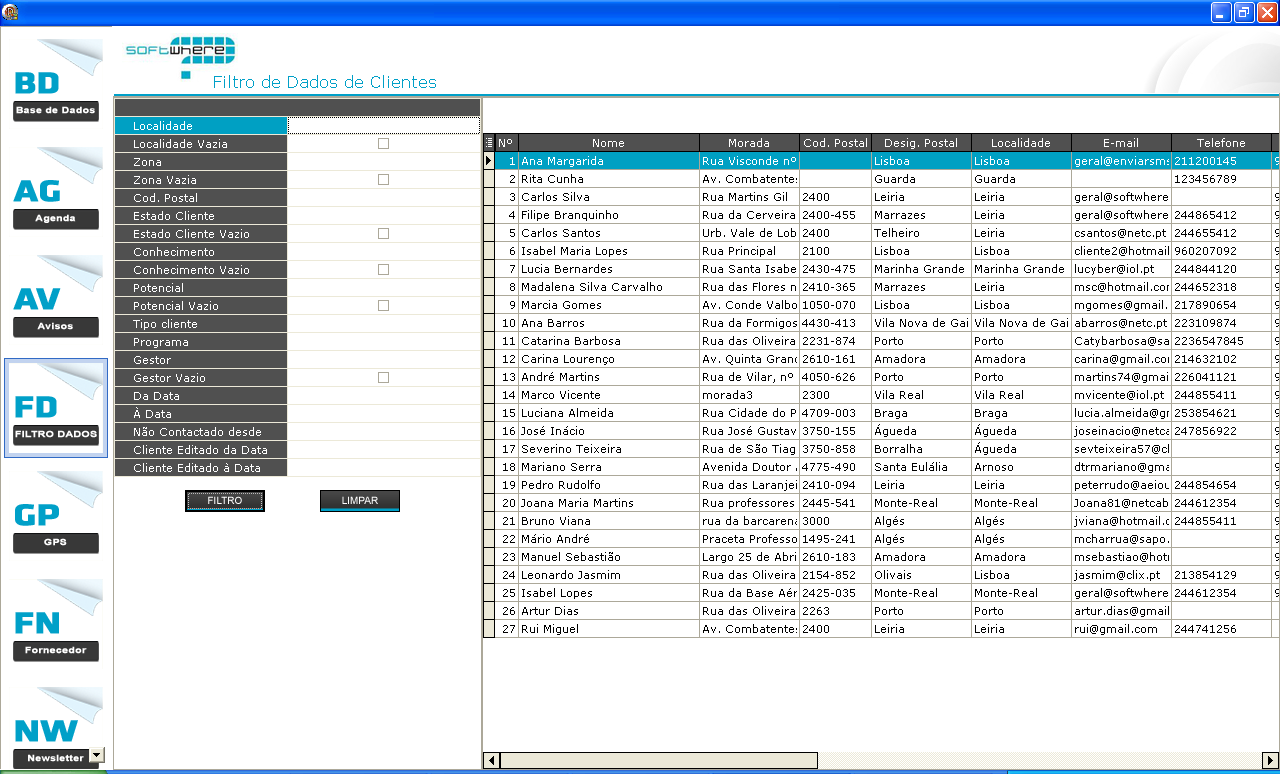Screen dimensions: 1280x774
Task: Open the AG Agenda module
Action: click(x=56, y=190)
